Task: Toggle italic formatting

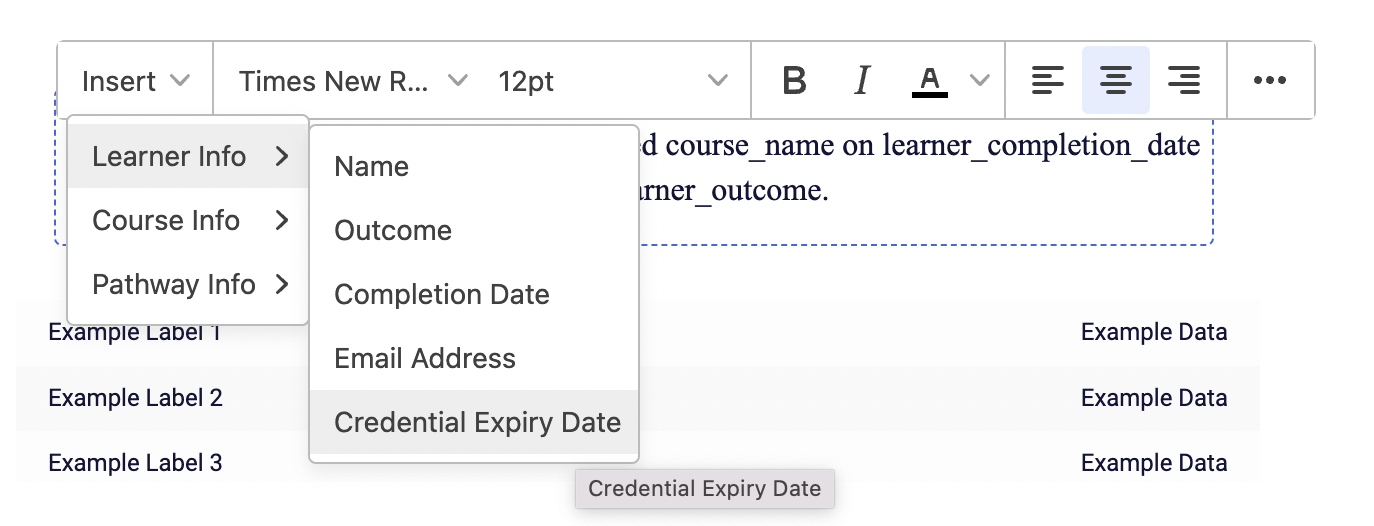Action: (862, 80)
